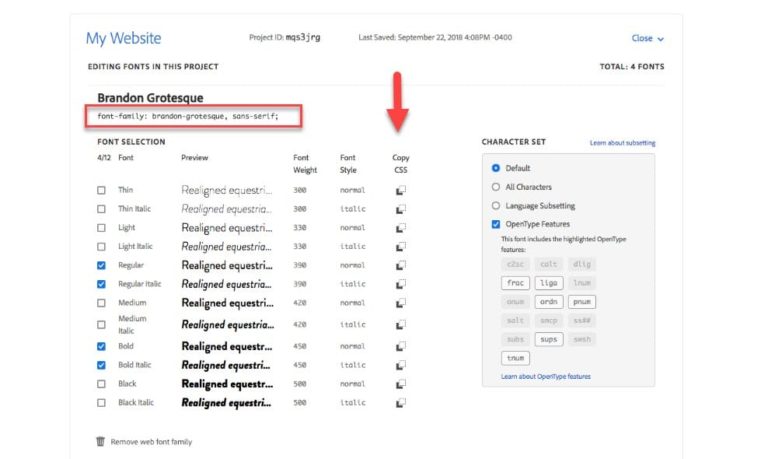Uncheck the Regular font checkbox

tap(101, 266)
